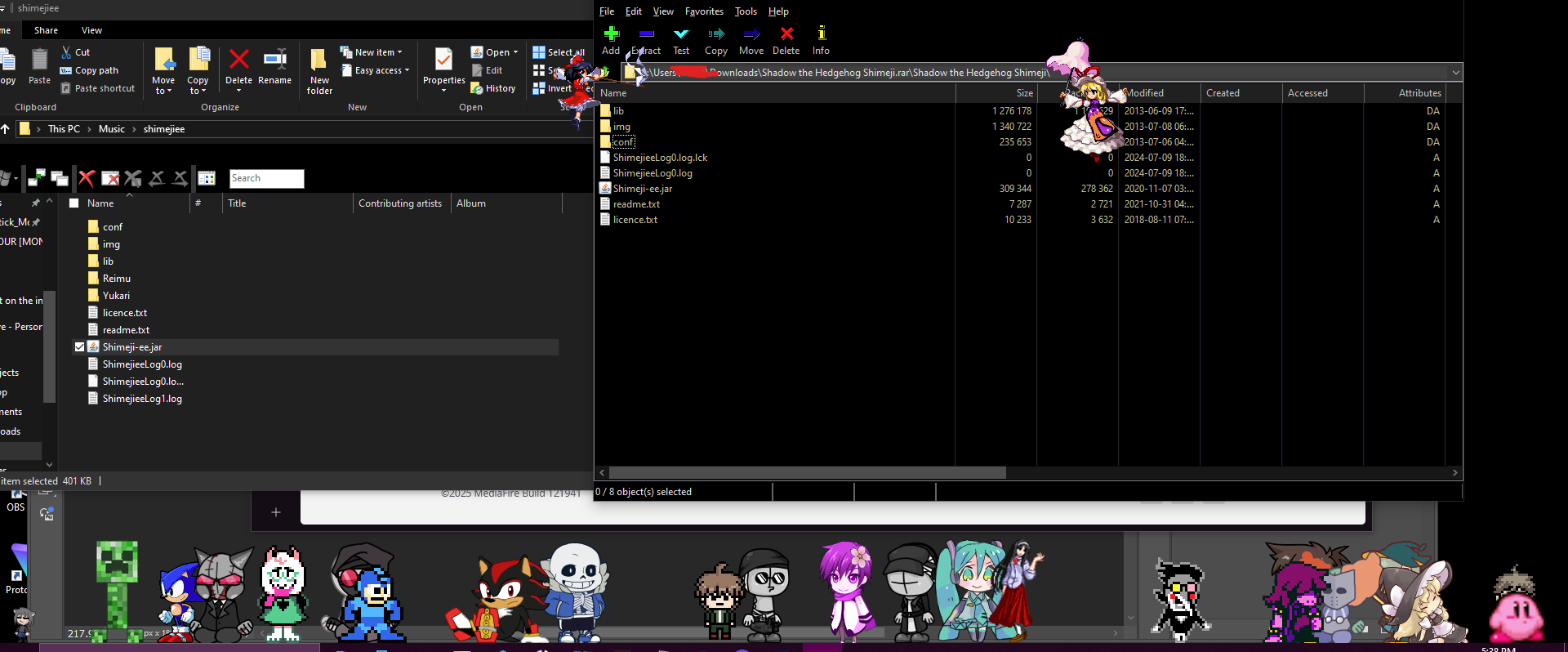Click the New folder icon in ribbon
This screenshot has width=1568, height=652.
pyautogui.click(x=319, y=61)
